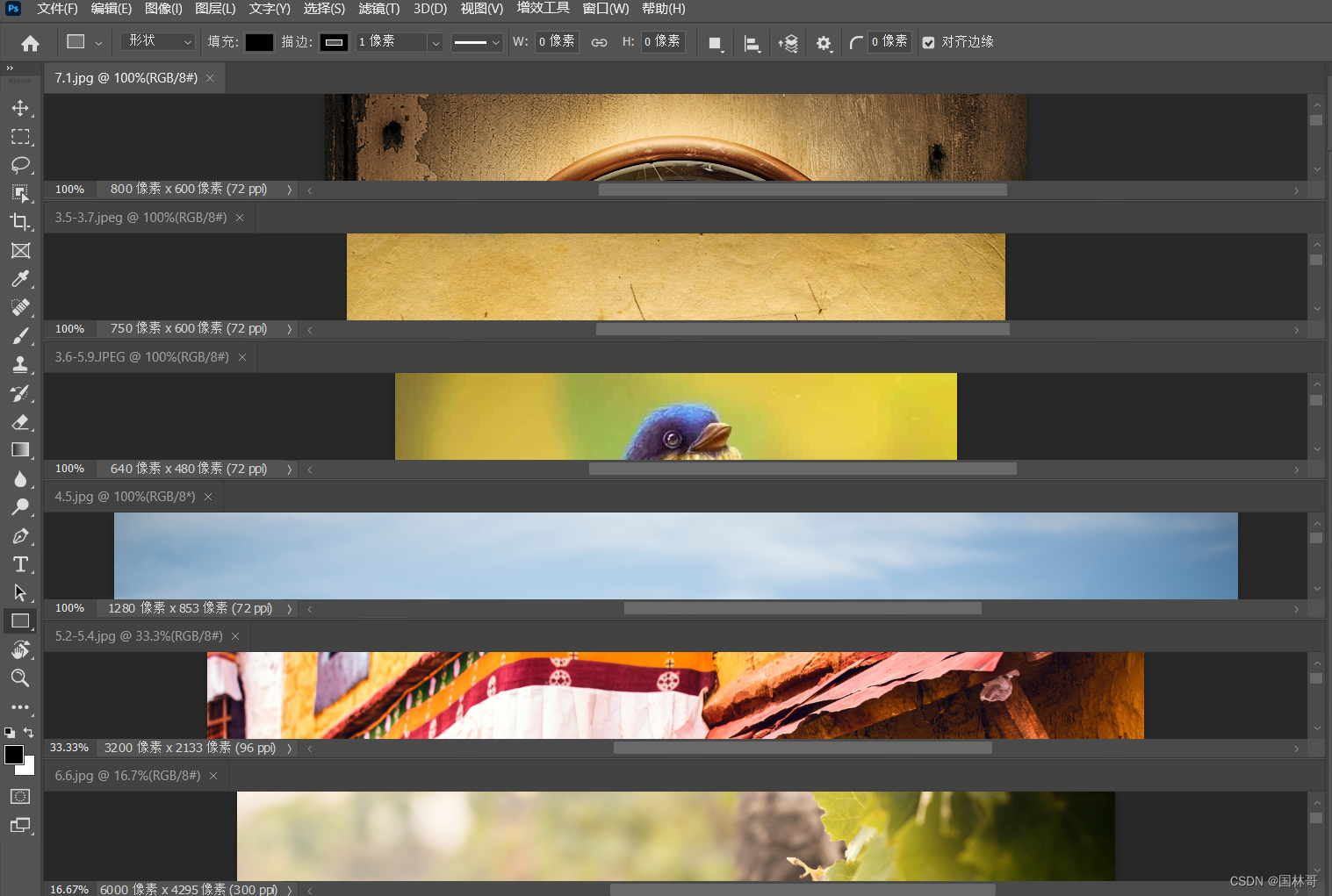Screen dimensions: 1332x896
Task: Select the Crop tool
Action: click(x=20, y=221)
